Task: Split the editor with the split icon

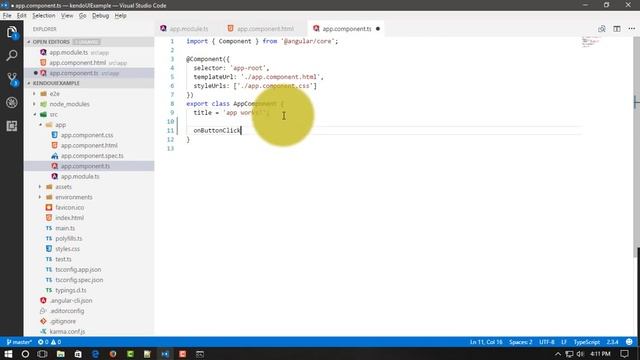Action: [x=617, y=29]
